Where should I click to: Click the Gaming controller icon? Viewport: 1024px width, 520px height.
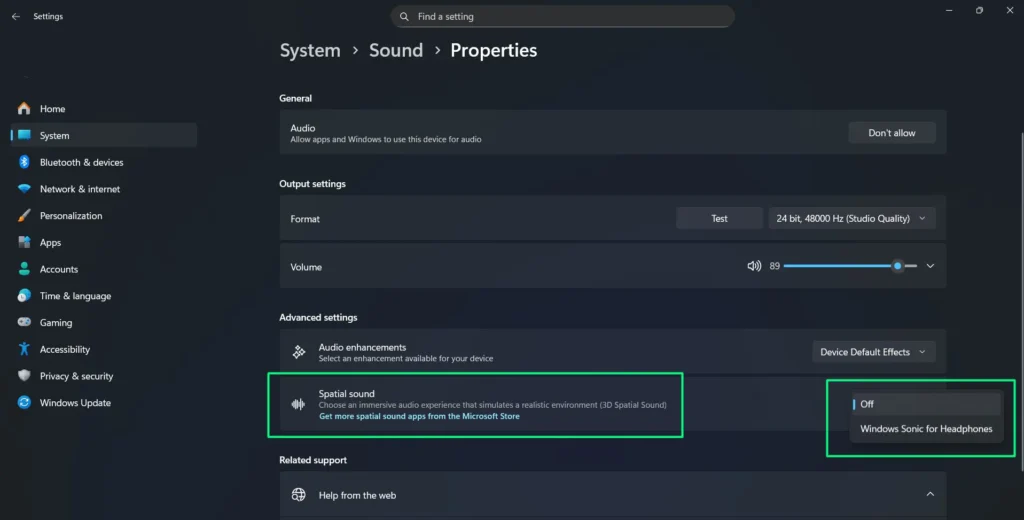[24, 323]
